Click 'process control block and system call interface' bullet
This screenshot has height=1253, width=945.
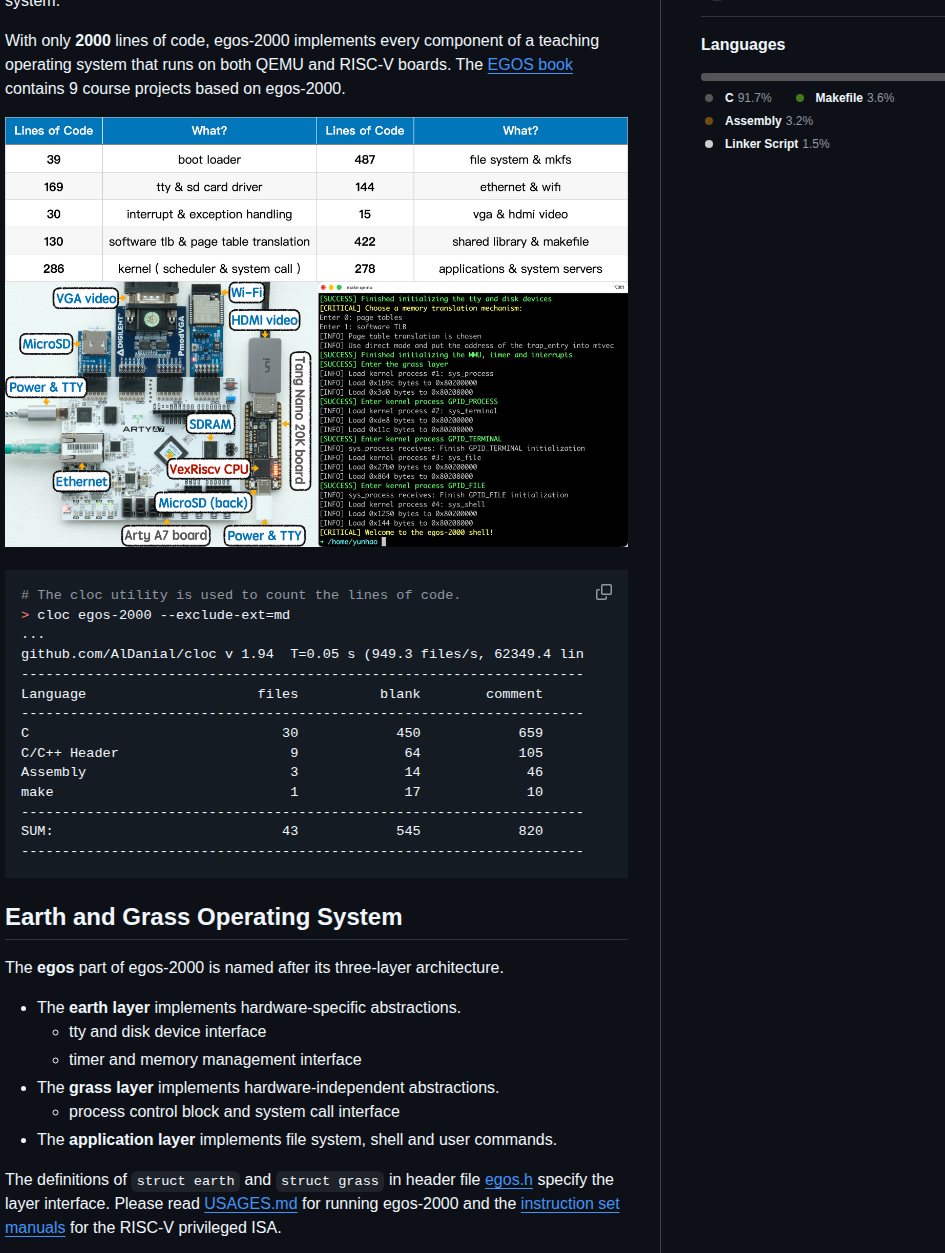point(234,1111)
